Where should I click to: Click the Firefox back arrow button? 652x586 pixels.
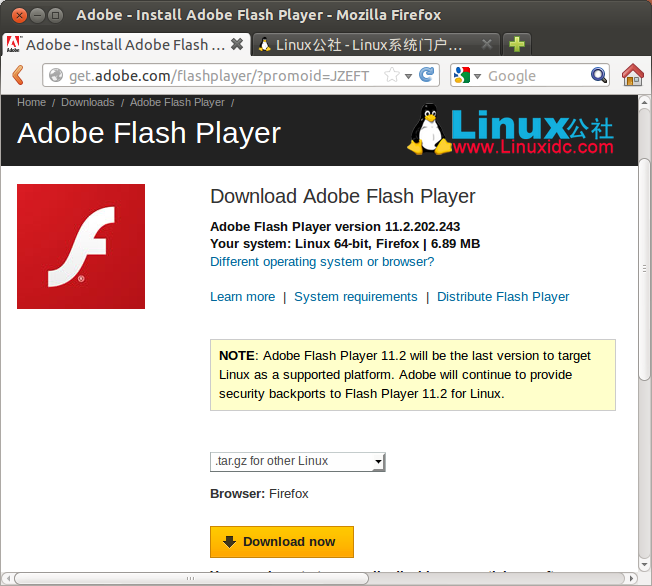pos(18,75)
